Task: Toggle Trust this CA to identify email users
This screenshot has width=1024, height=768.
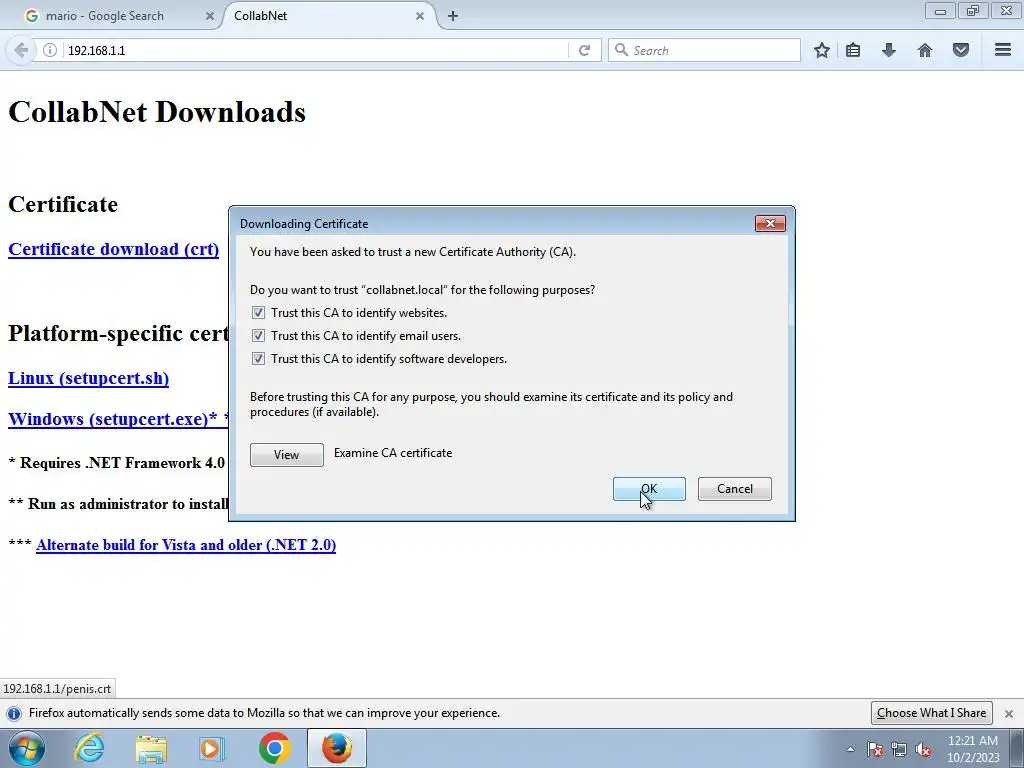Action: click(x=259, y=336)
